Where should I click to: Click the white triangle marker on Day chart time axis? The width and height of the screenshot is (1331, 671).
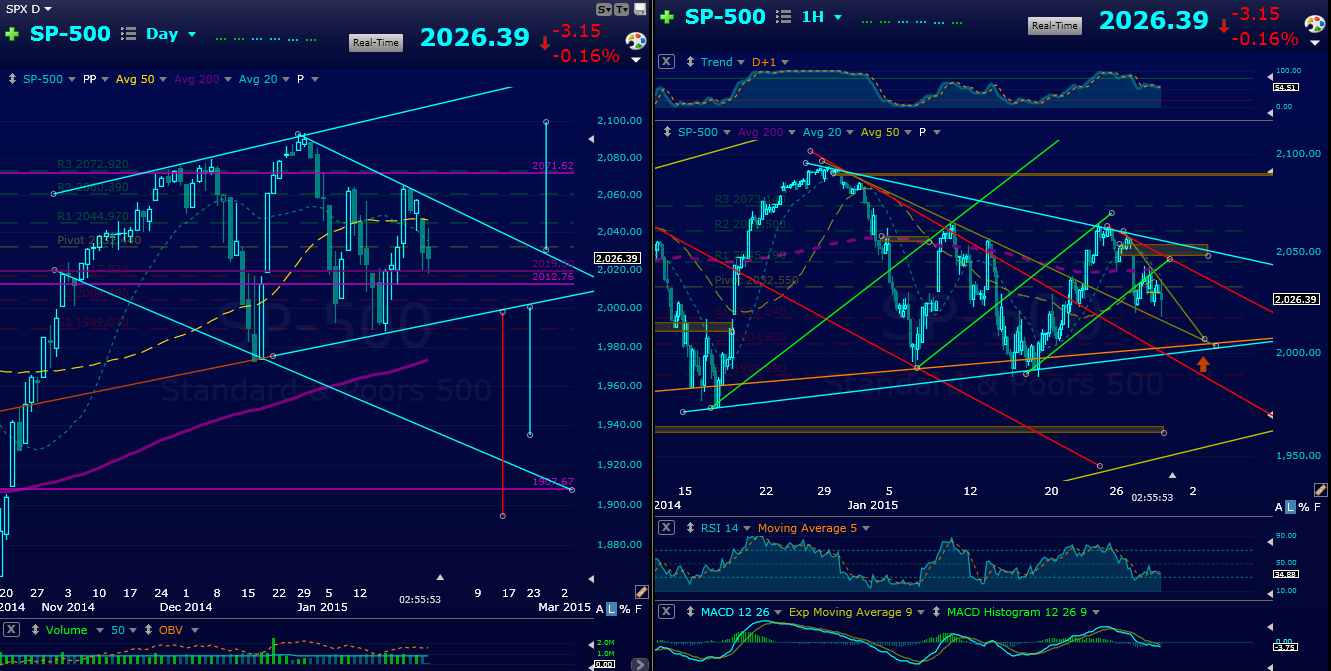coord(439,577)
